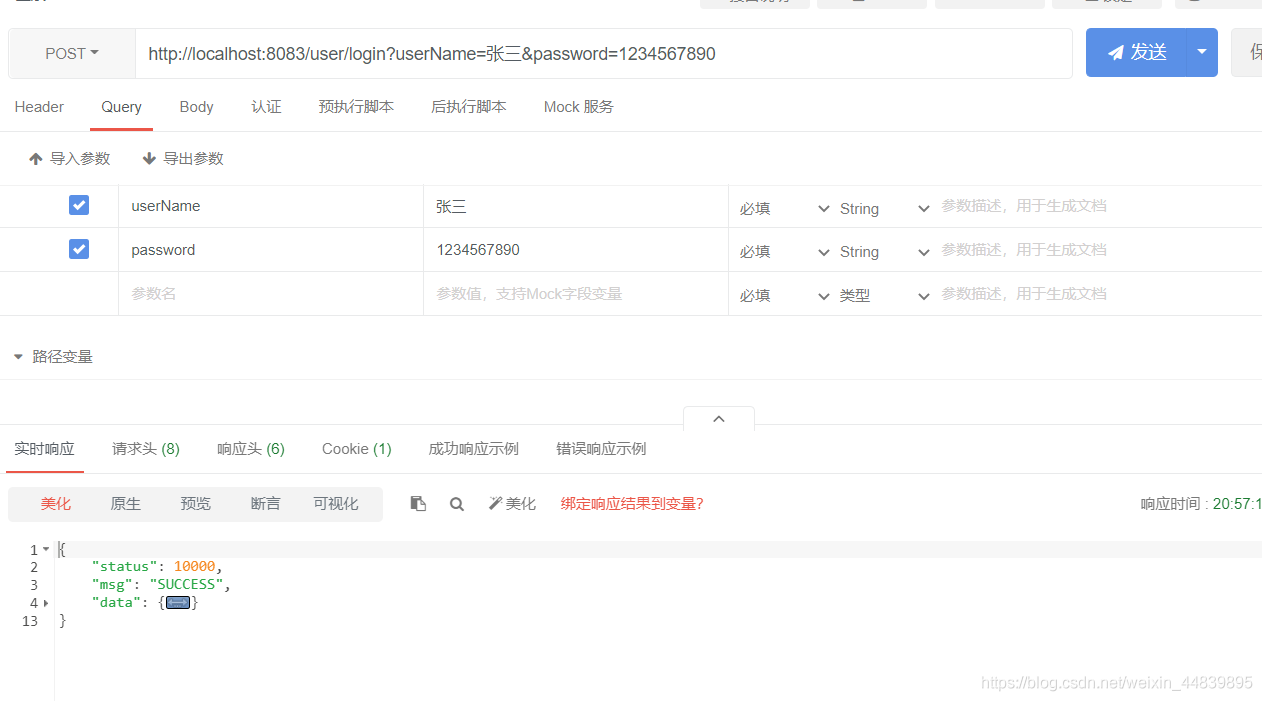Click the copy response icon
1262x701 pixels.
418,504
